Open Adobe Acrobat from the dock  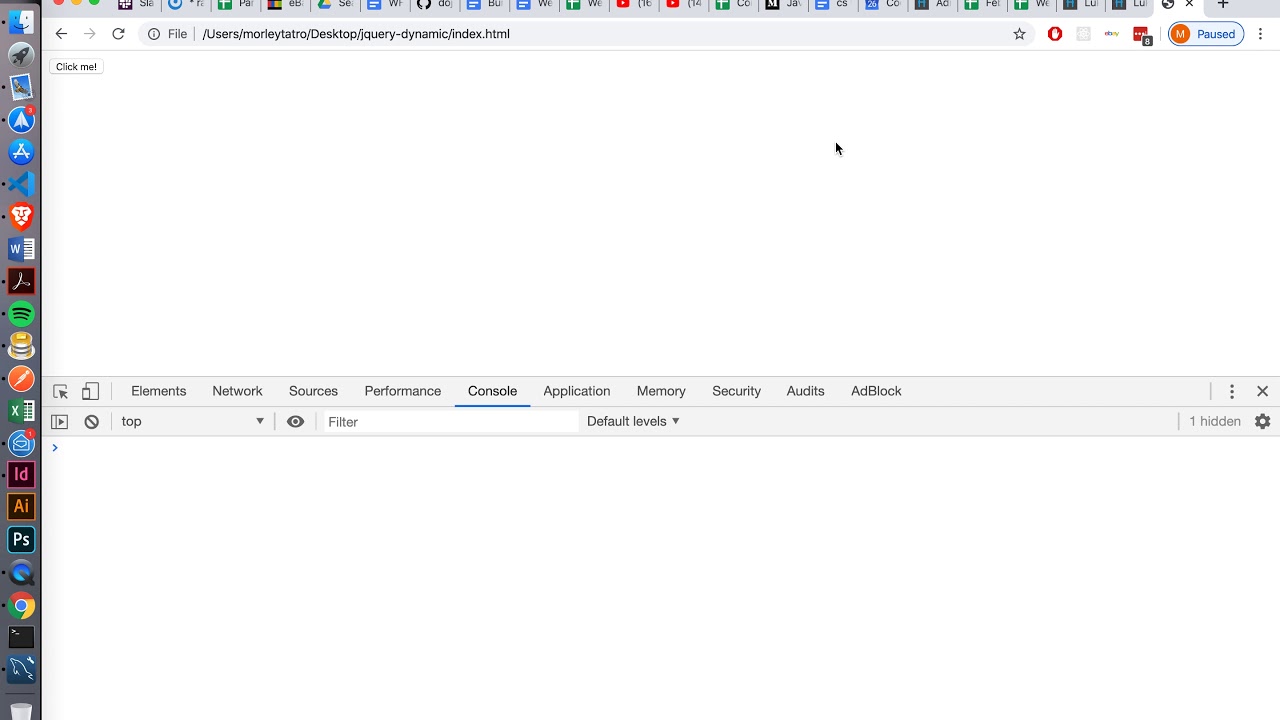coord(21,281)
